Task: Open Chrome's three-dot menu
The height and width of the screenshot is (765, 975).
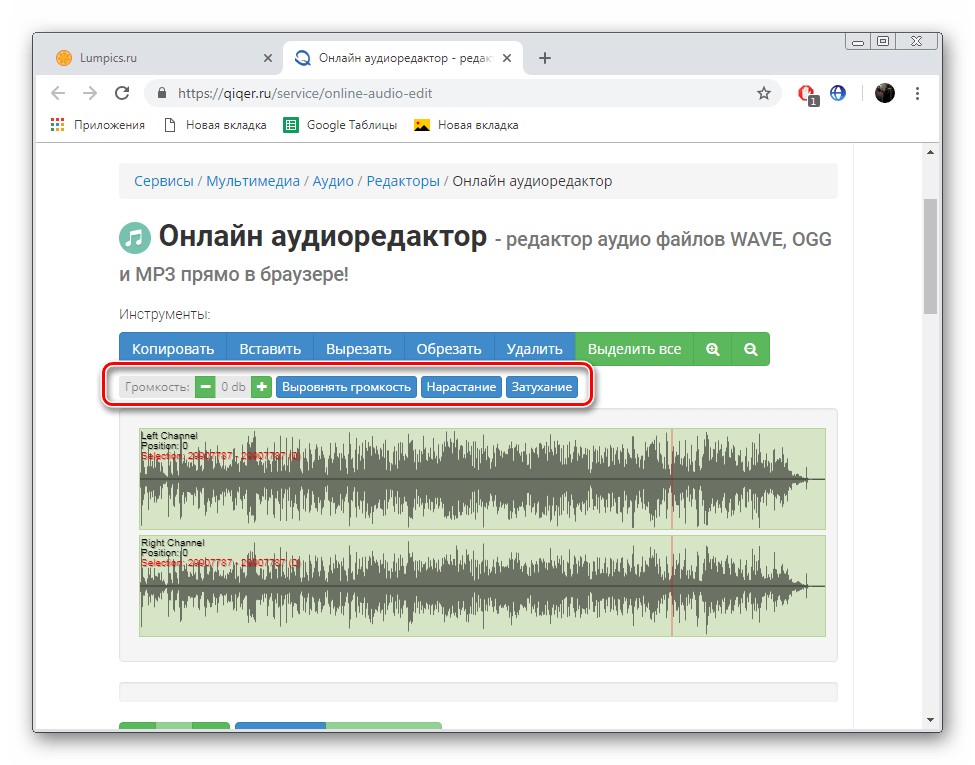Action: (x=917, y=93)
